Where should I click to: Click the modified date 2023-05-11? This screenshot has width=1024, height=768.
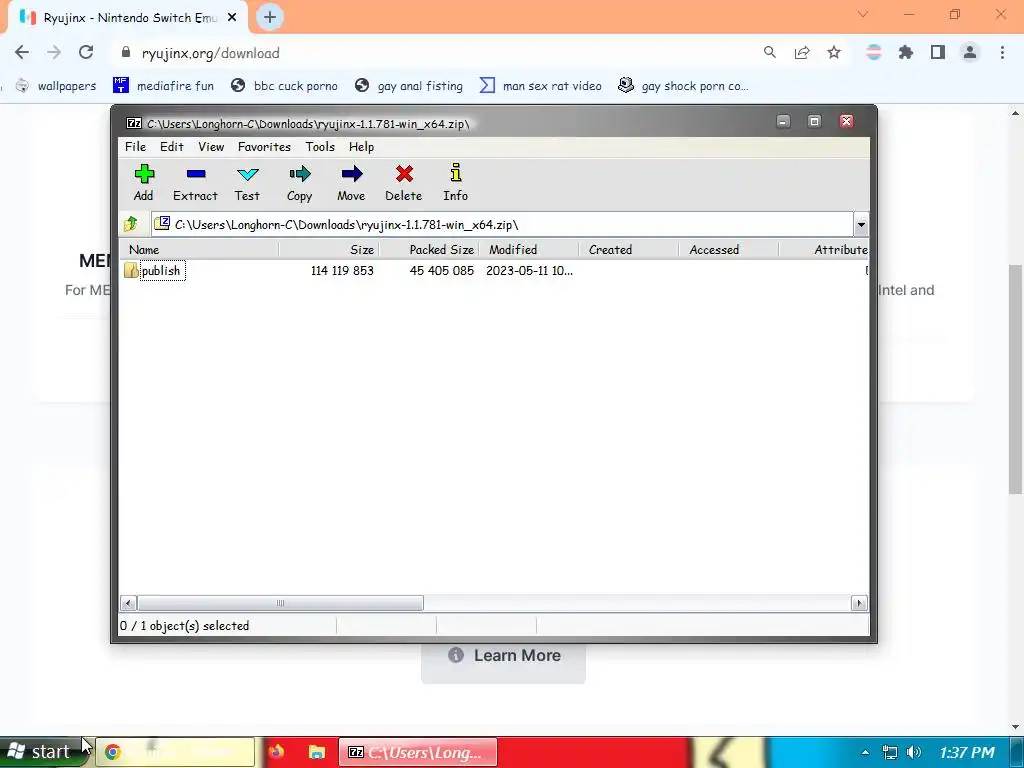coord(529,270)
